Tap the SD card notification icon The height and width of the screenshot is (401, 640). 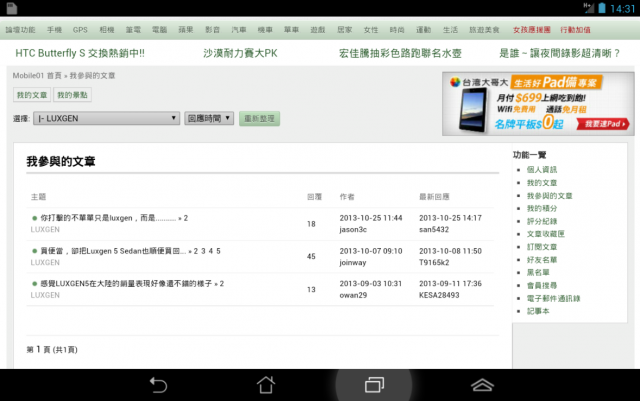(x=12, y=8)
